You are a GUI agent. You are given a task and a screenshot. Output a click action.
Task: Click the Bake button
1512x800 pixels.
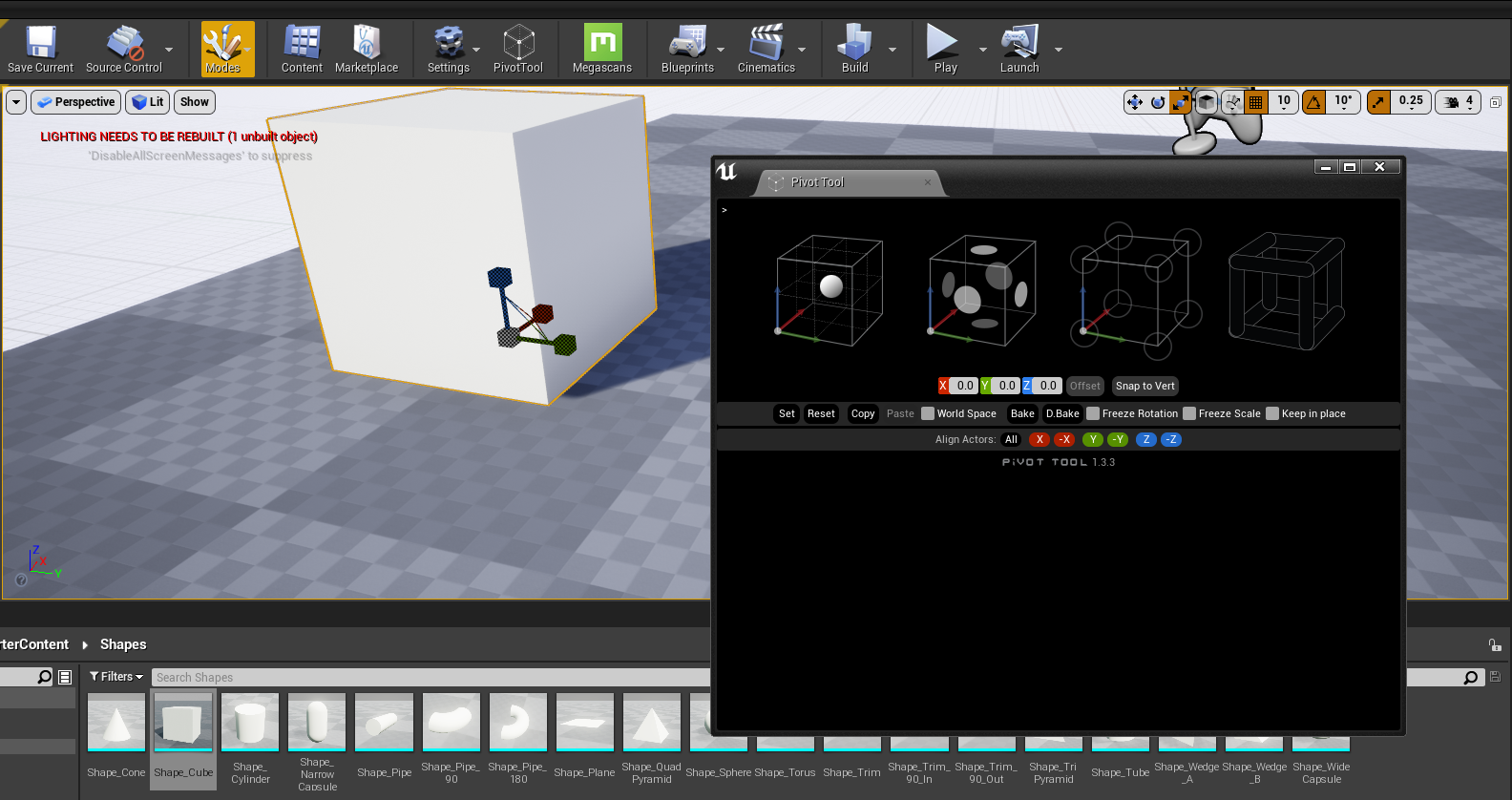point(1022,413)
